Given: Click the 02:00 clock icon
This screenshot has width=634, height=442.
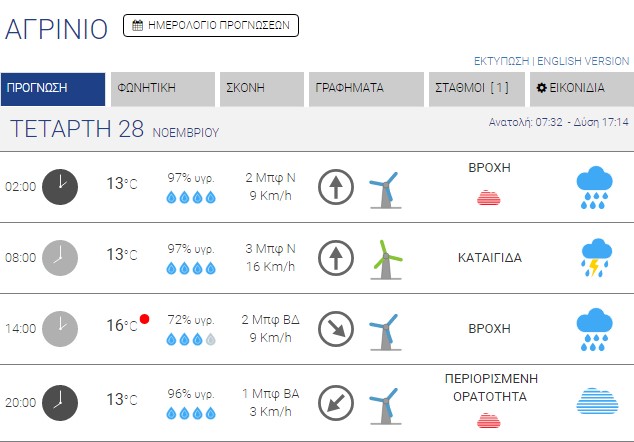Looking at the screenshot, I should [x=60, y=186].
